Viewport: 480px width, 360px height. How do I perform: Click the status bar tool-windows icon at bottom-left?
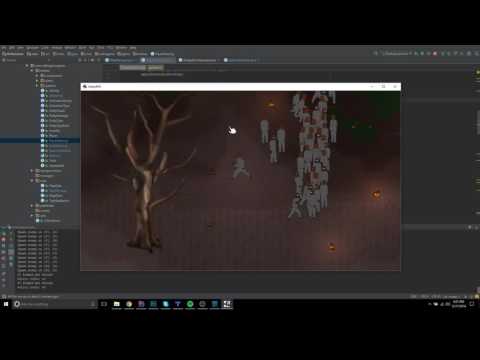[4, 296]
